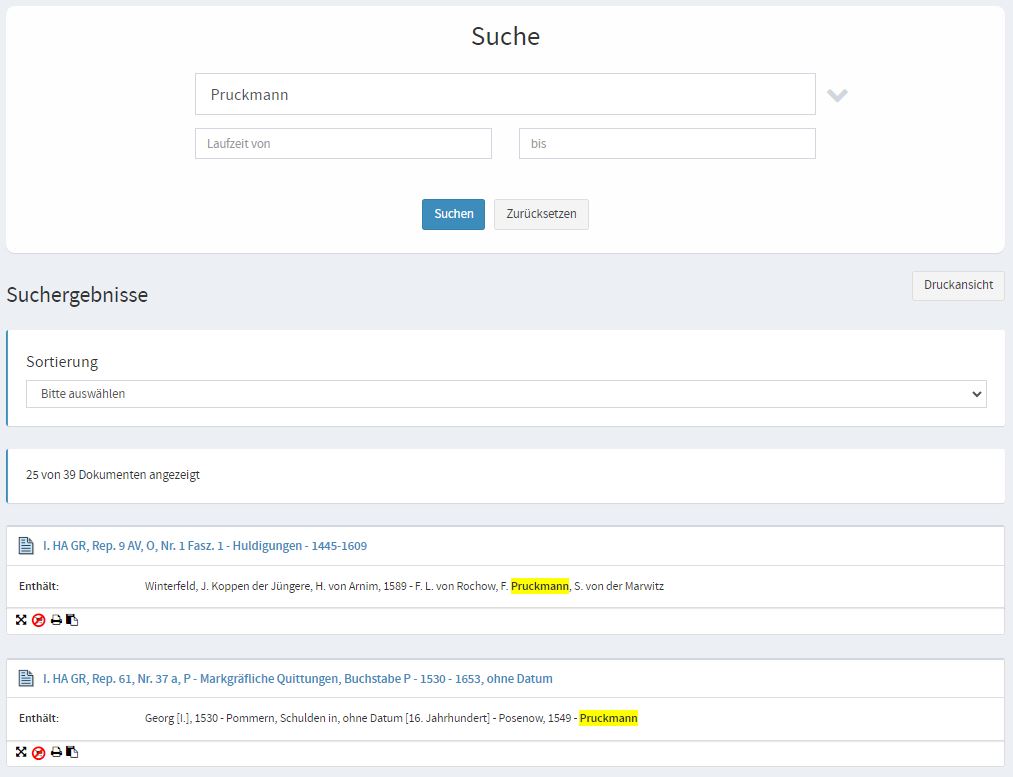Click the search field containing Pruckmann
This screenshot has height=777, width=1013.
coord(505,95)
